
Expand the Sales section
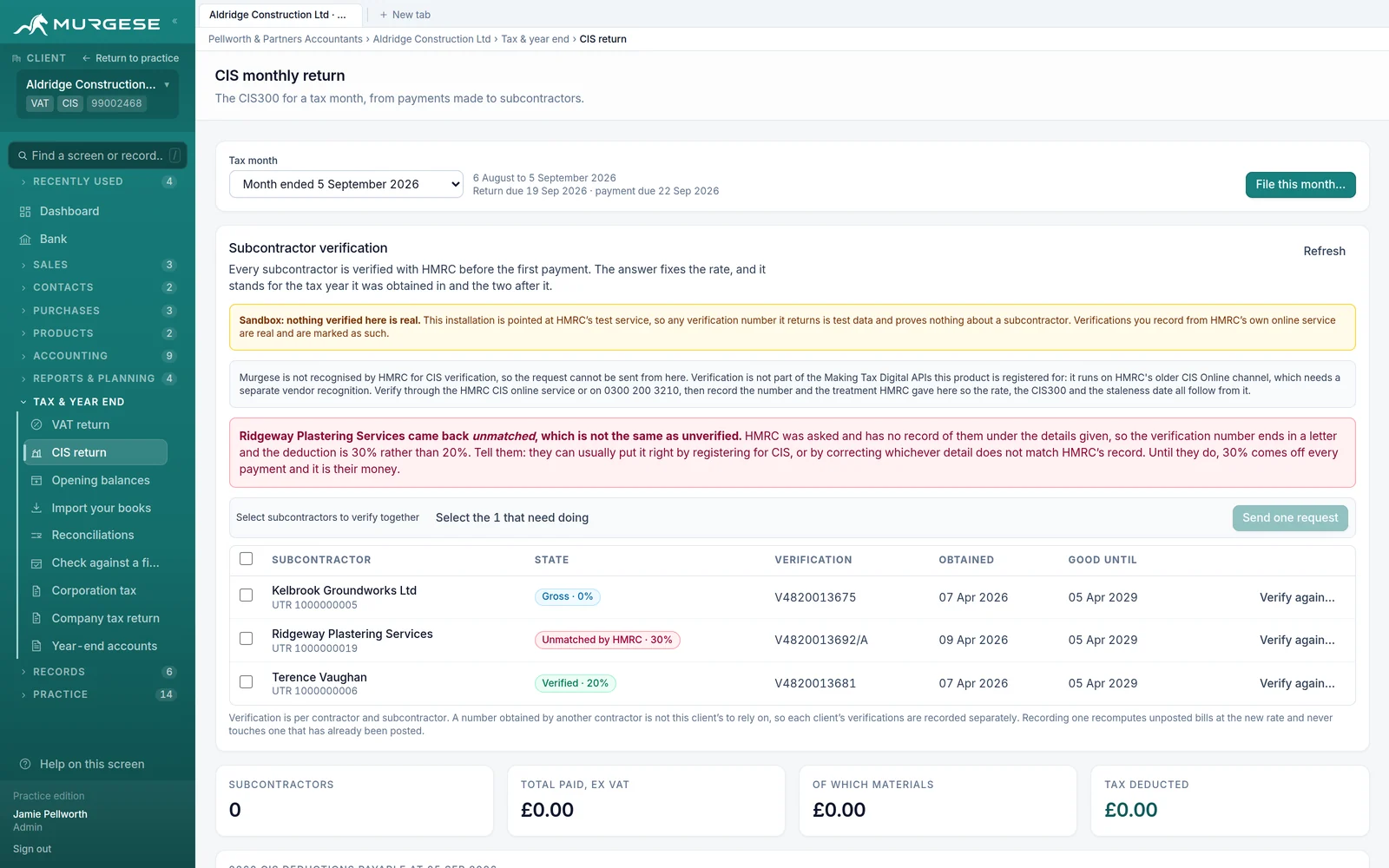point(97,265)
